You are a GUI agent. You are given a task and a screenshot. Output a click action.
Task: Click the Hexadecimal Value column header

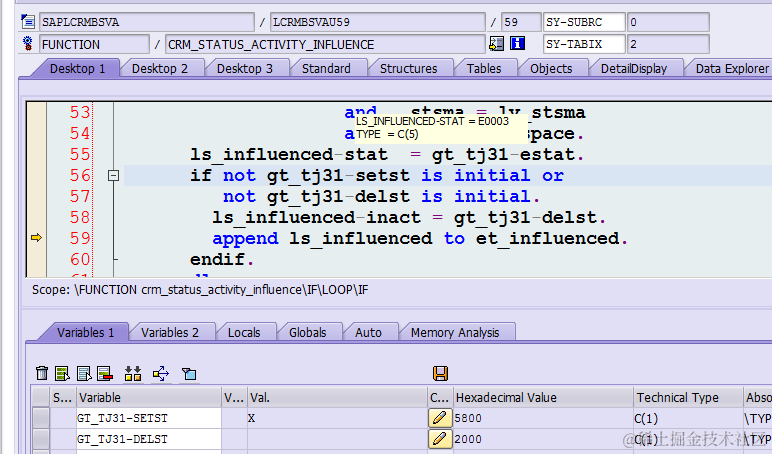pyautogui.click(x=543, y=397)
